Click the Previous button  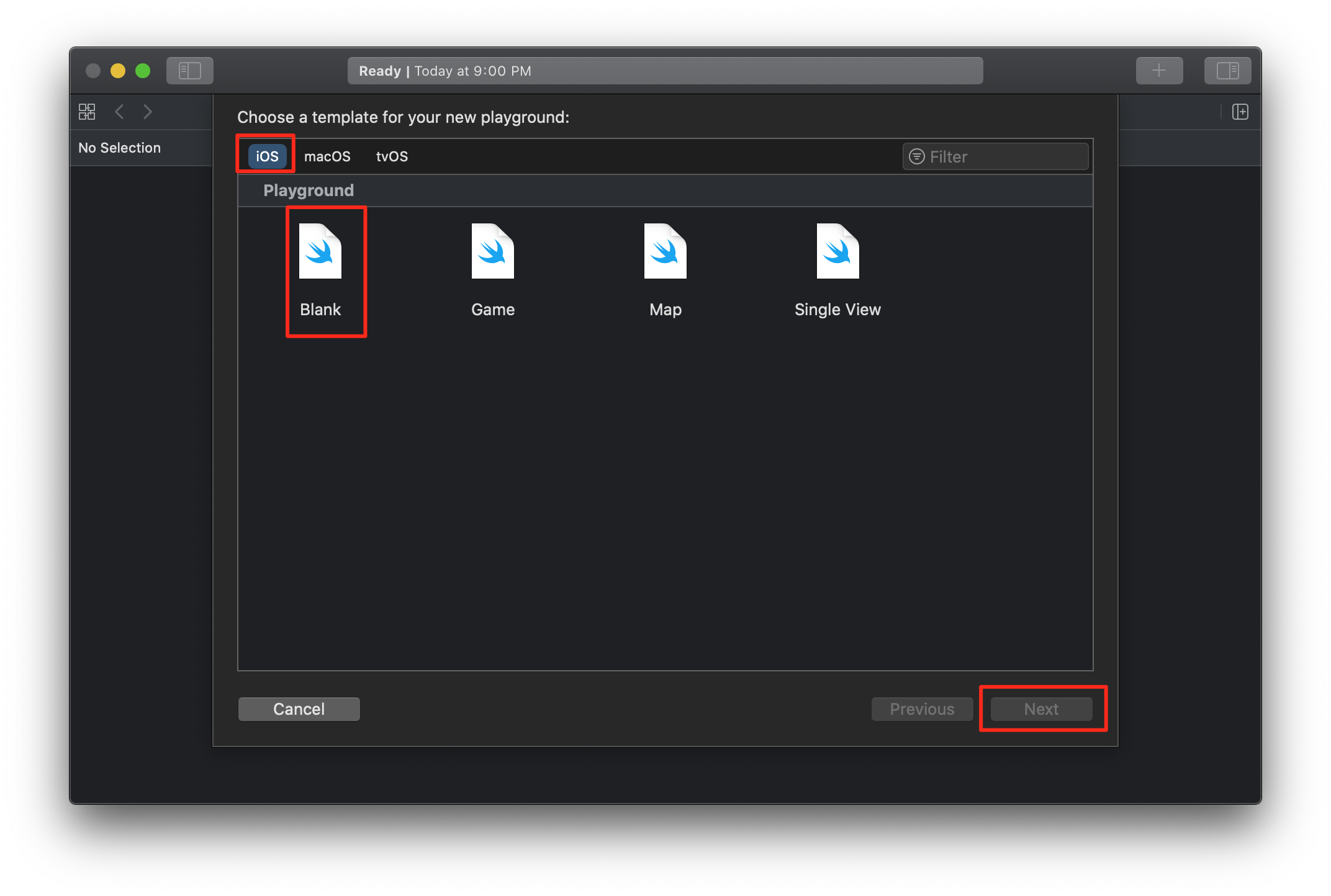click(x=922, y=709)
